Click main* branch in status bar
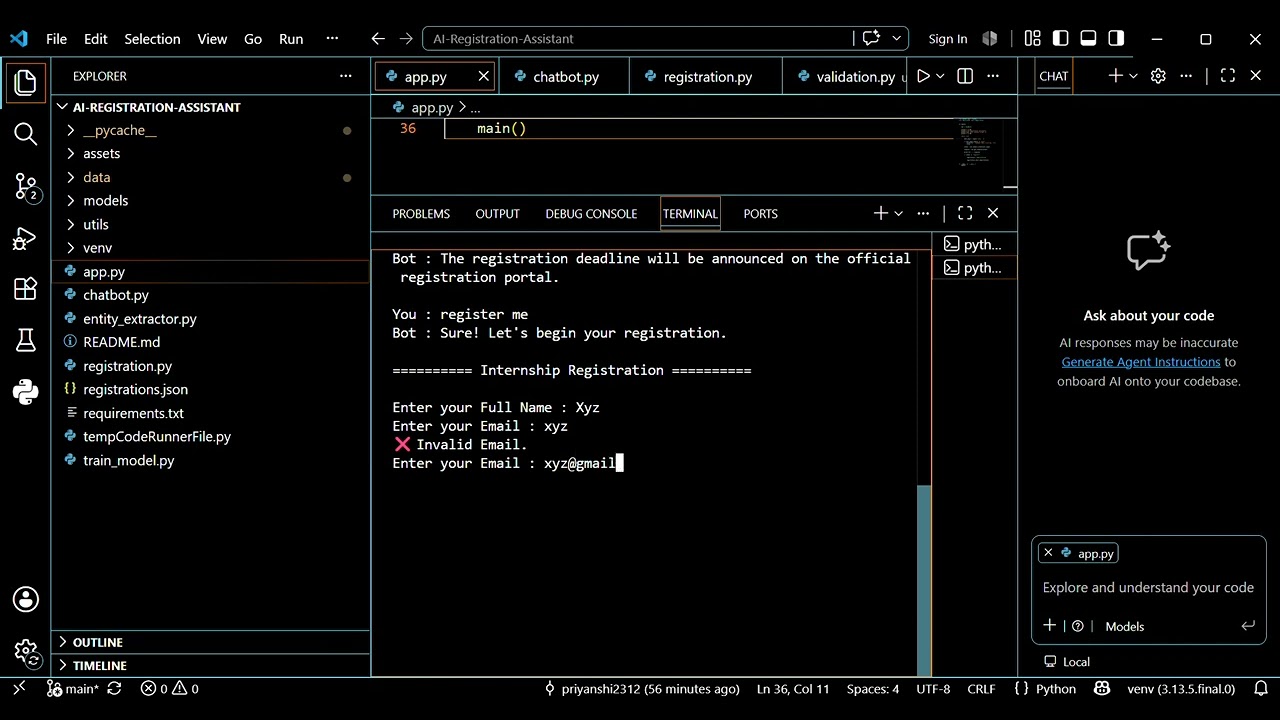 pyautogui.click(x=72, y=689)
